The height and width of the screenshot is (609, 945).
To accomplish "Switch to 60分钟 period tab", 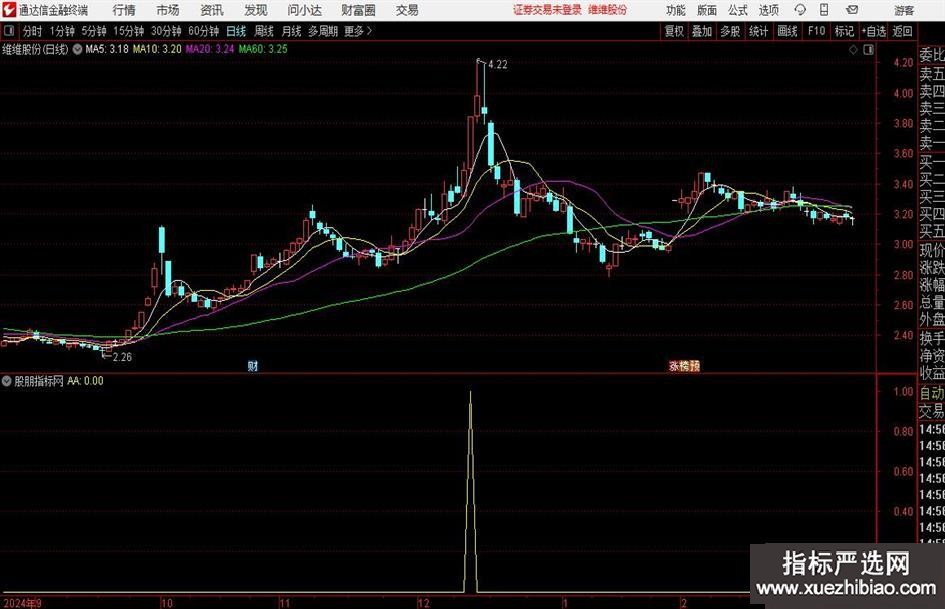I will [x=204, y=31].
